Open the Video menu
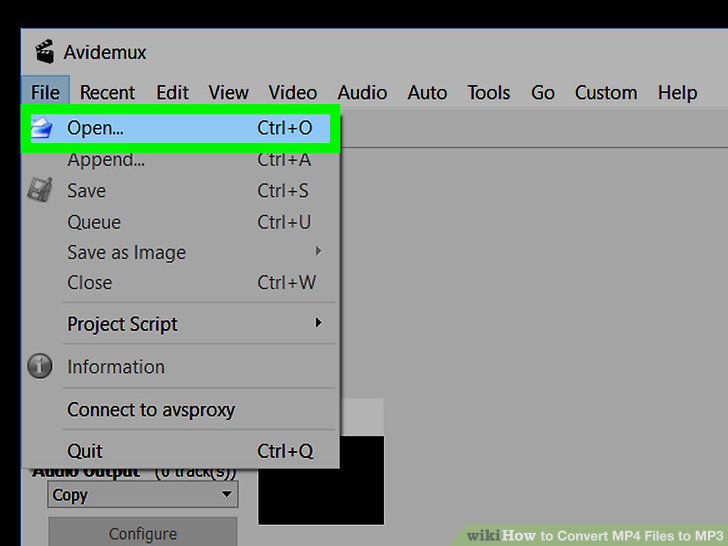 [293, 93]
